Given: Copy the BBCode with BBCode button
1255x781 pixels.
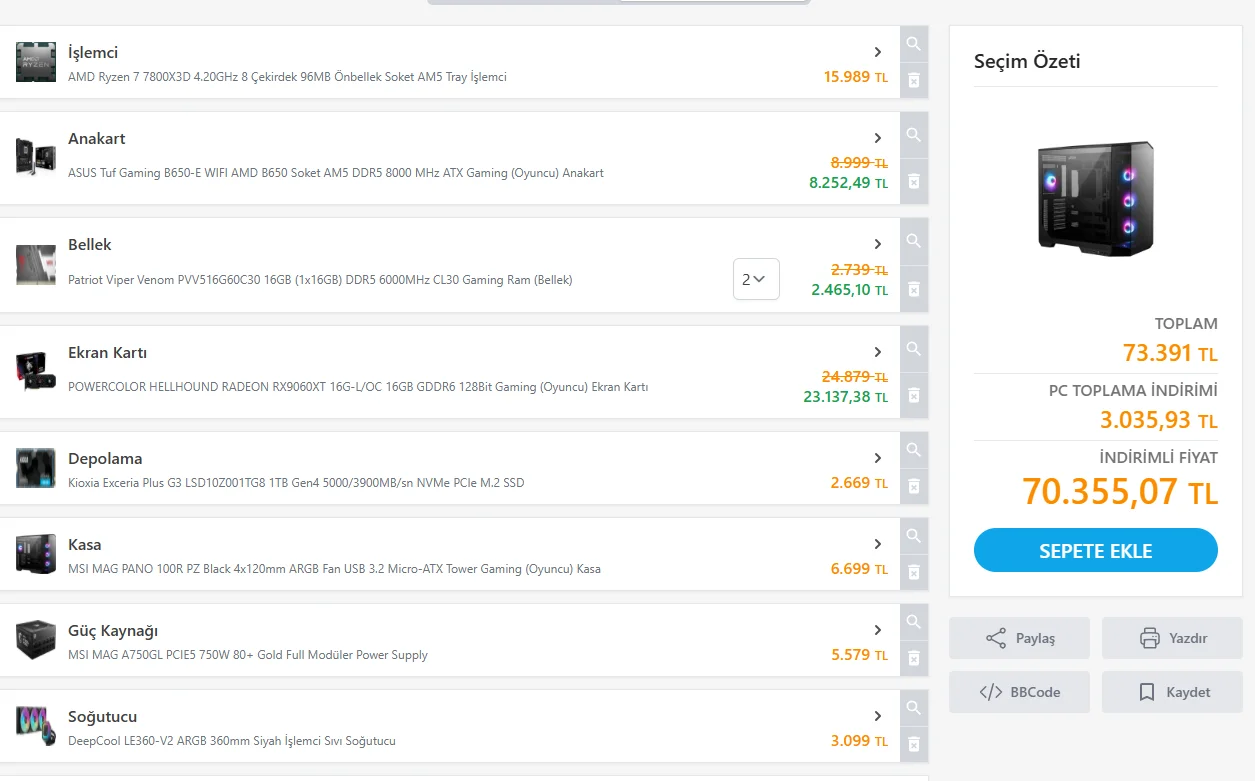Looking at the screenshot, I should [x=1019, y=692].
